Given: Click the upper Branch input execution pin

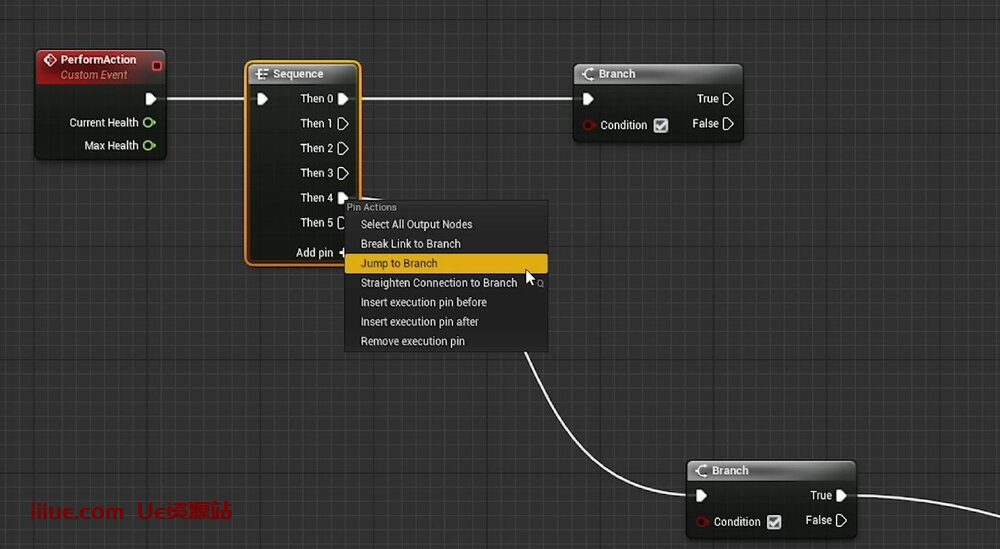Looking at the screenshot, I should pos(588,99).
